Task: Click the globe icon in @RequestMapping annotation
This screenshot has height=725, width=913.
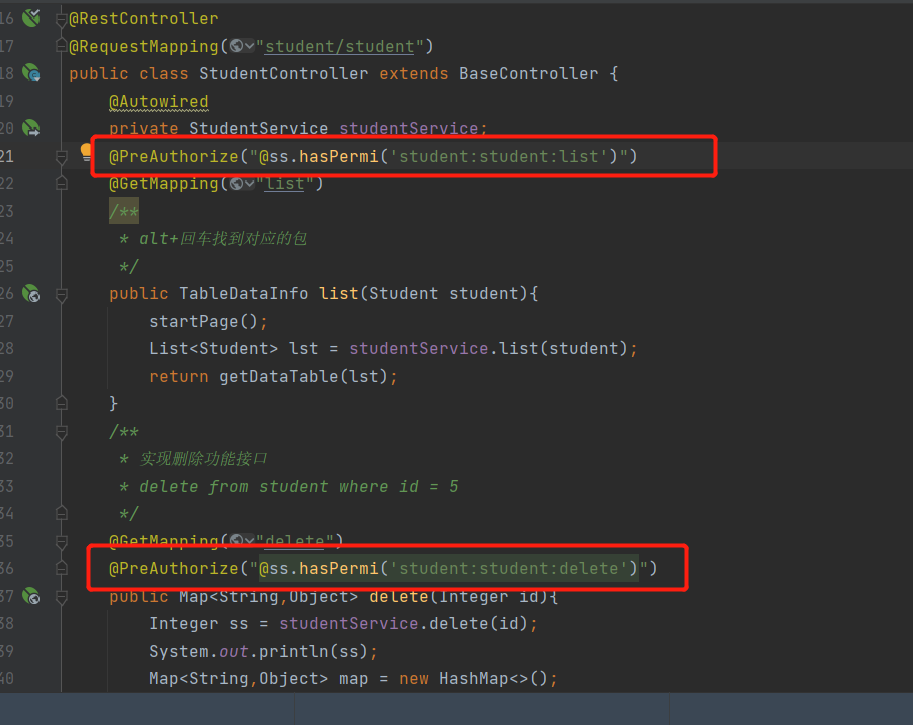Action: click(x=236, y=46)
